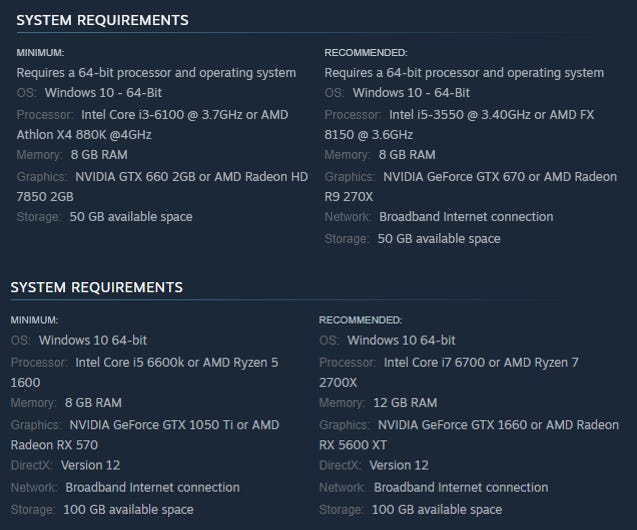Select the second MINIMUM label

point(35,320)
